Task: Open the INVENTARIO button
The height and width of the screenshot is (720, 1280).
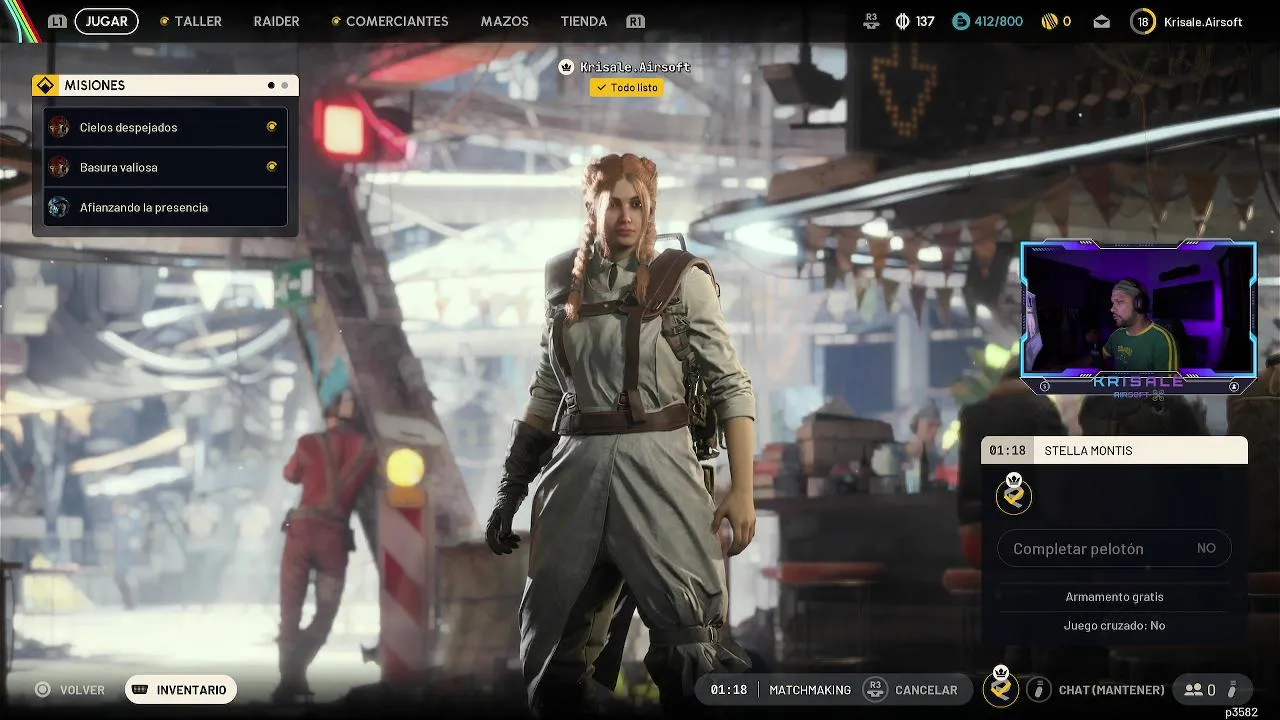Action: point(181,690)
